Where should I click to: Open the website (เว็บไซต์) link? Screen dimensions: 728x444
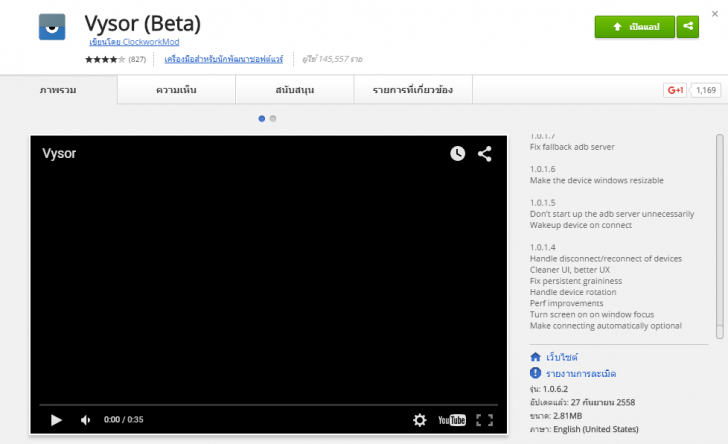(x=562, y=357)
